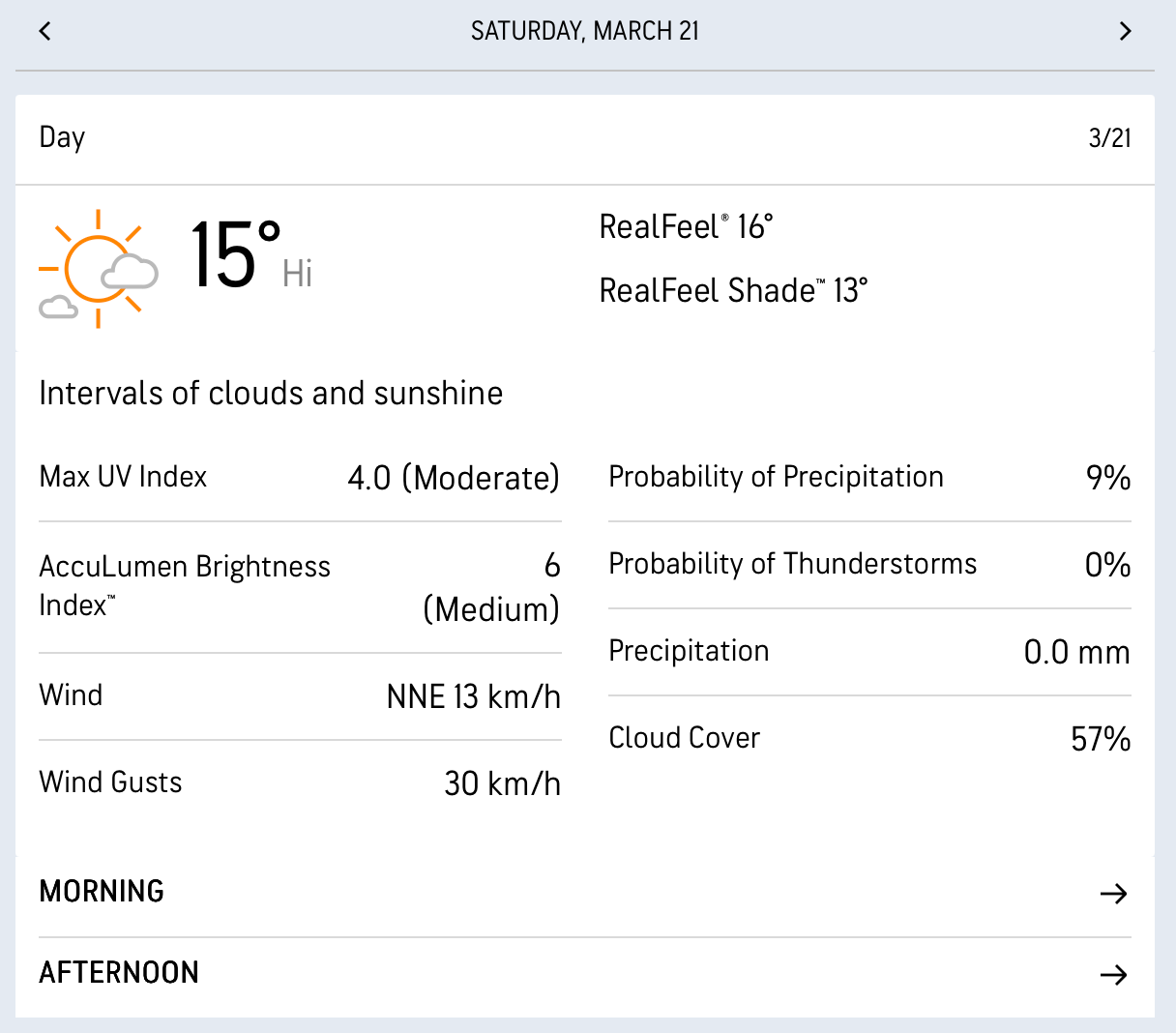1176x1033 pixels.
Task: Click the Cloud Cover 57% value
Action: (x=1100, y=739)
